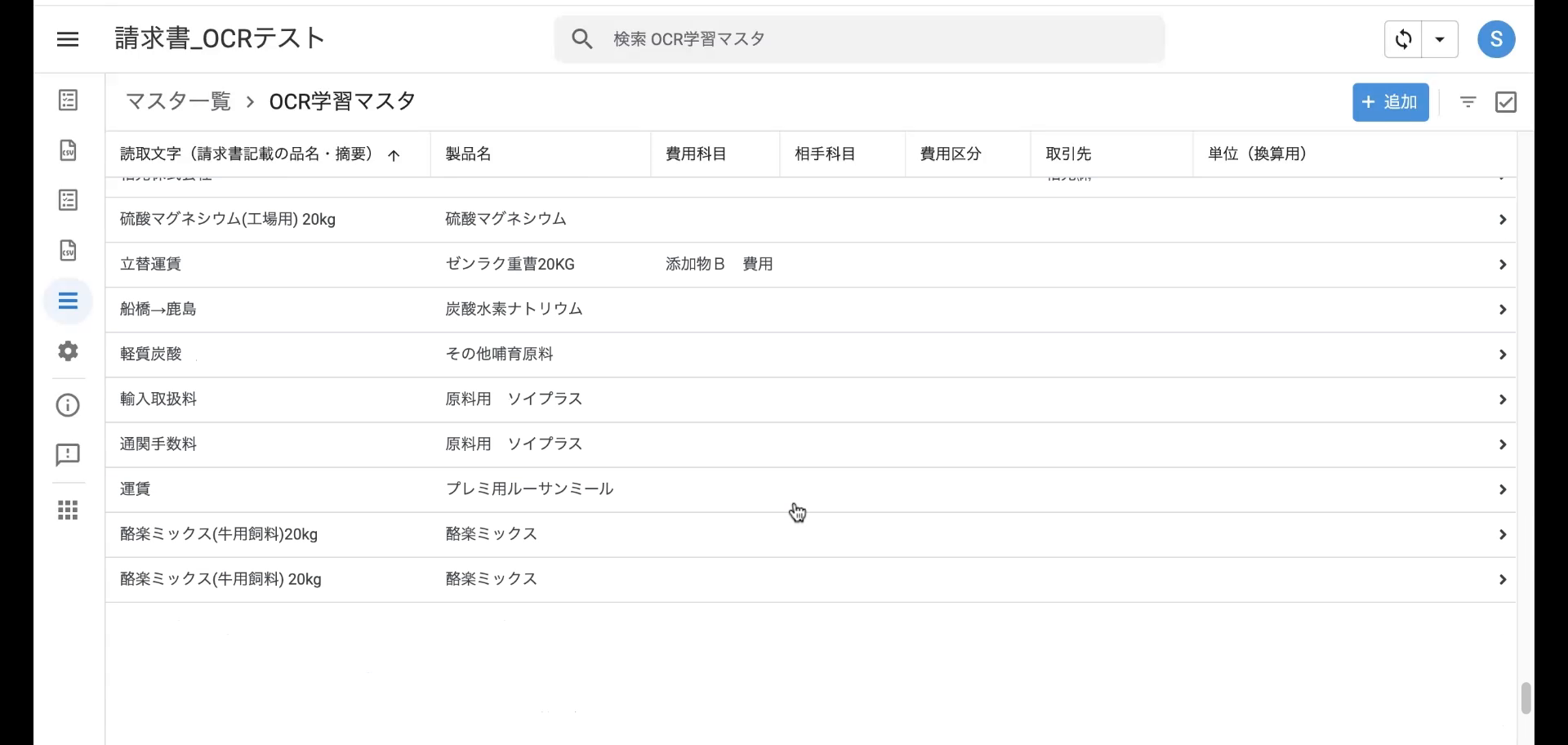Expand the 船橋→鹿島 row chevron
The image size is (1568, 745).
point(1502,310)
